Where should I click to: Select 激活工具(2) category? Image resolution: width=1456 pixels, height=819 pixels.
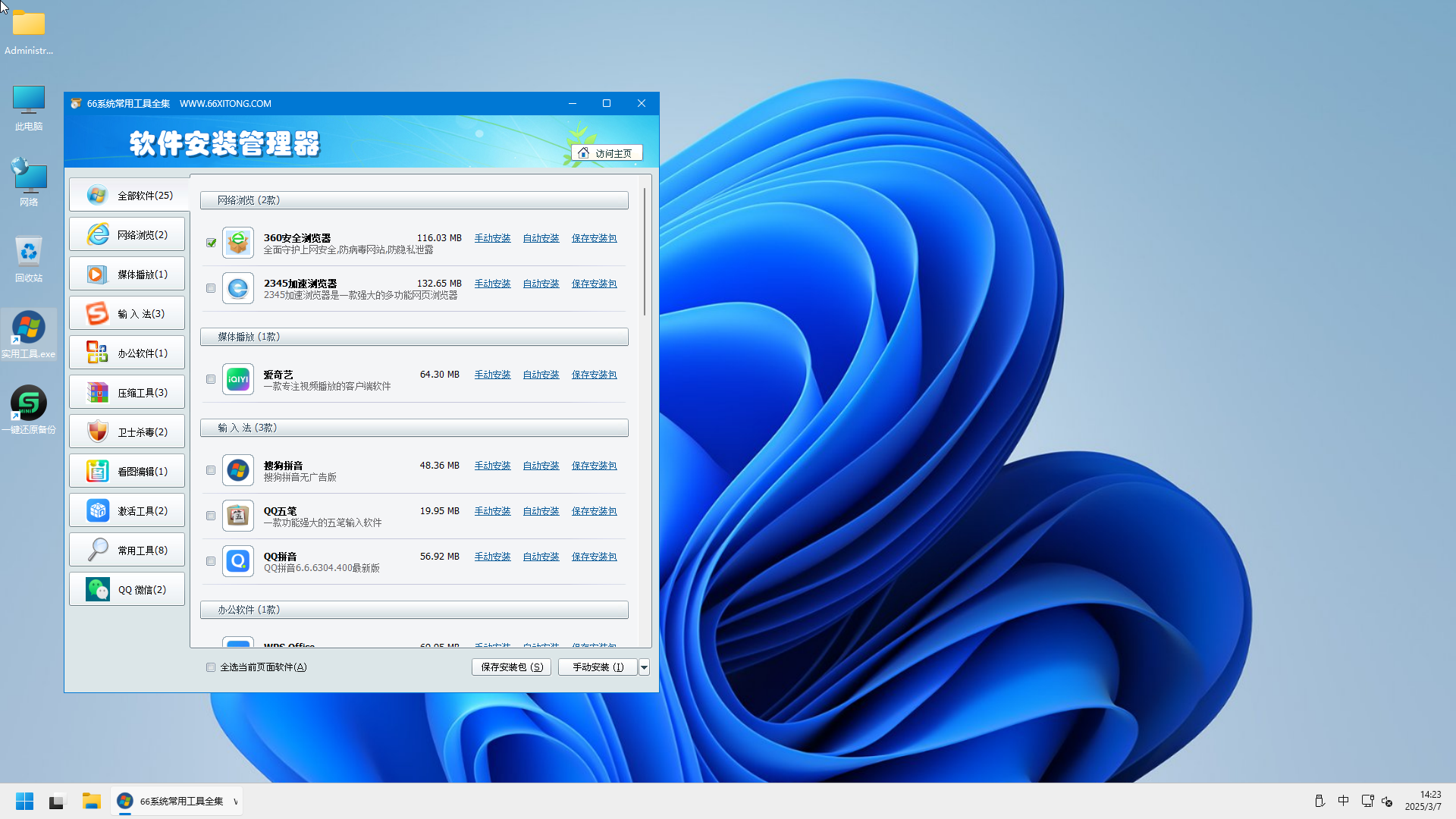(127, 510)
